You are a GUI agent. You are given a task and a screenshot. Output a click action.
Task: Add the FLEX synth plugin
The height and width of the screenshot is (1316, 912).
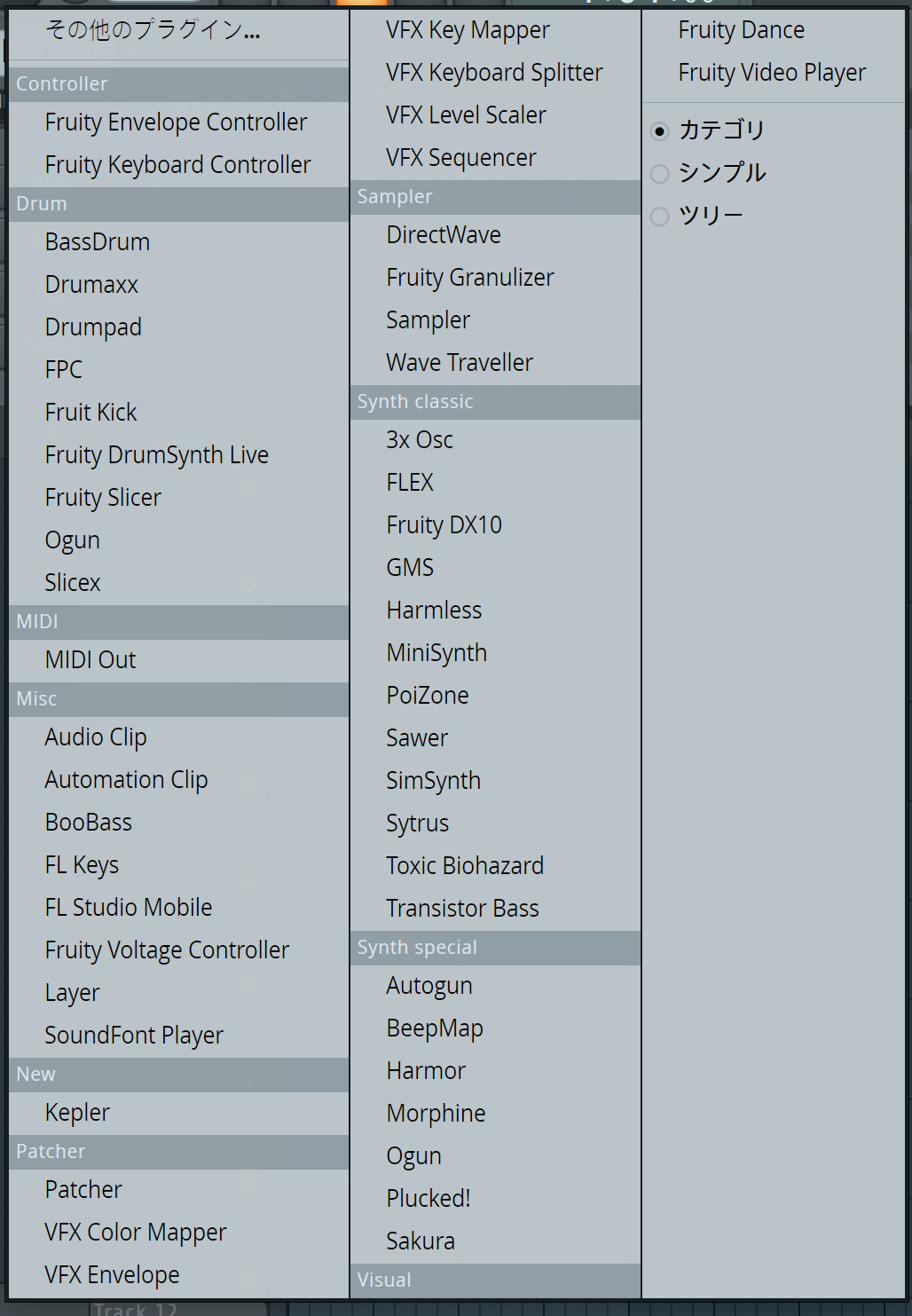coord(410,483)
